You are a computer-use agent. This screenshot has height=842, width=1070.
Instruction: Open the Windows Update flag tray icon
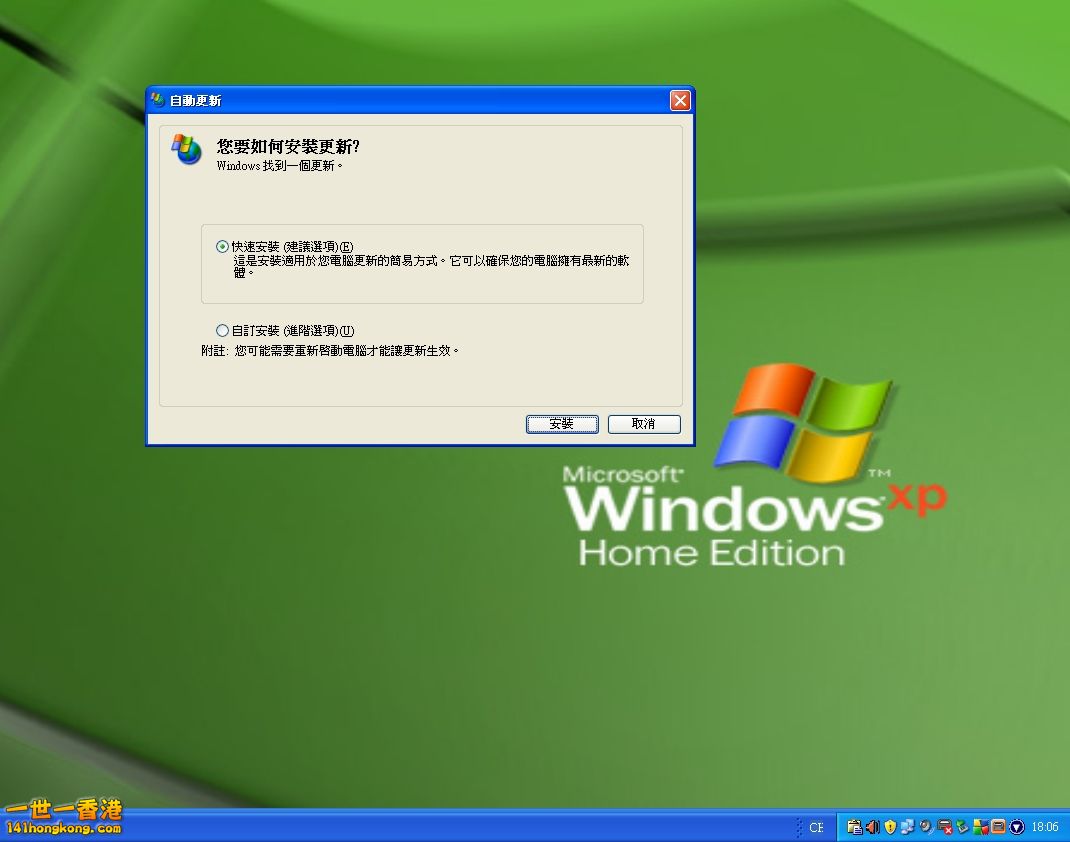point(981,827)
